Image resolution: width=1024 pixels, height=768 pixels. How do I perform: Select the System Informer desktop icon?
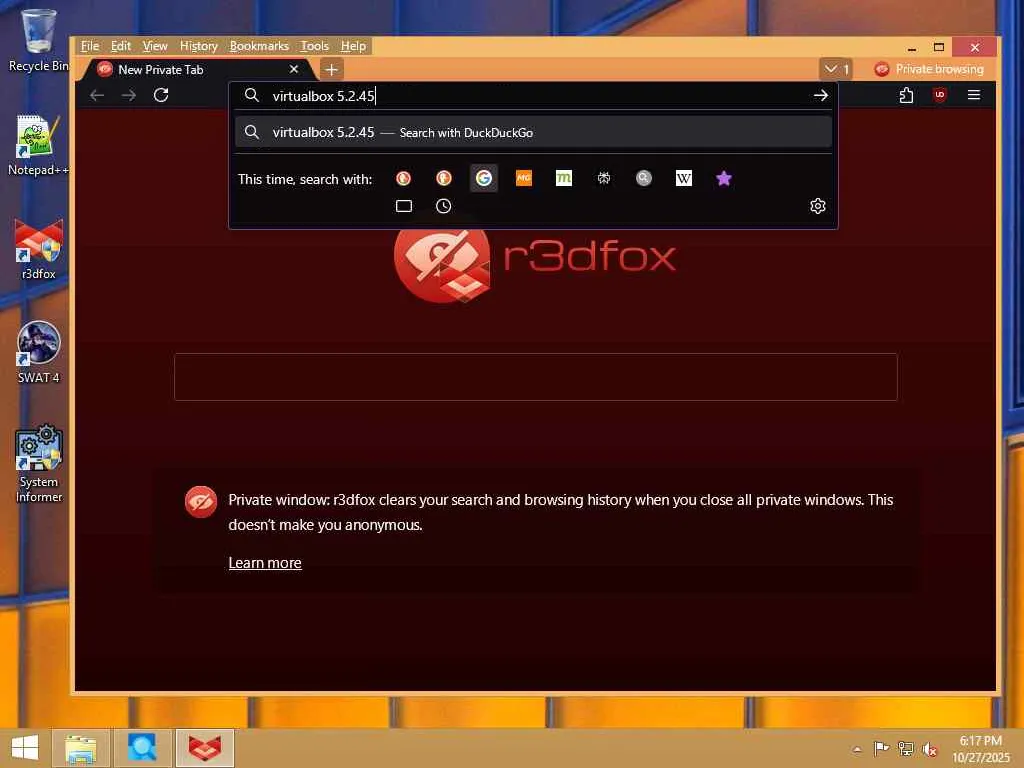39,464
